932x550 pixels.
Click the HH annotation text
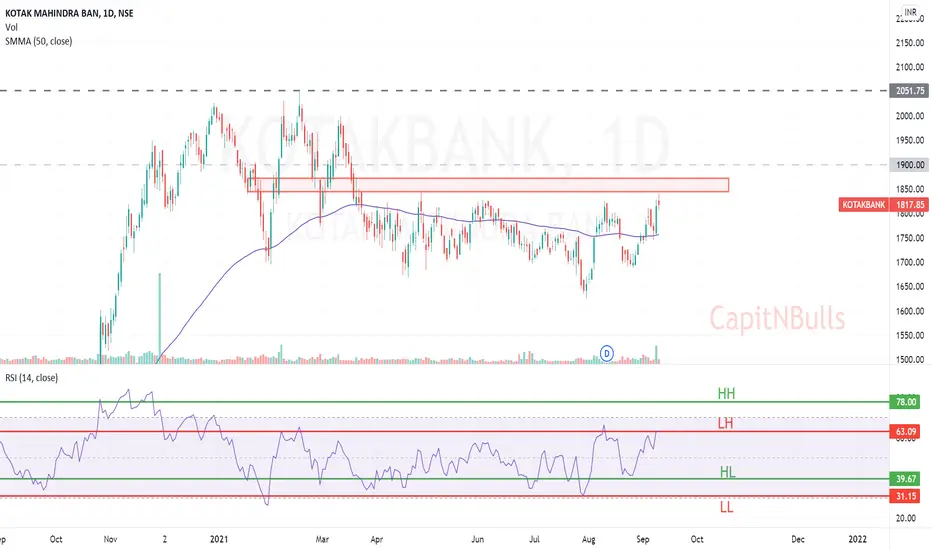(726, 394)
